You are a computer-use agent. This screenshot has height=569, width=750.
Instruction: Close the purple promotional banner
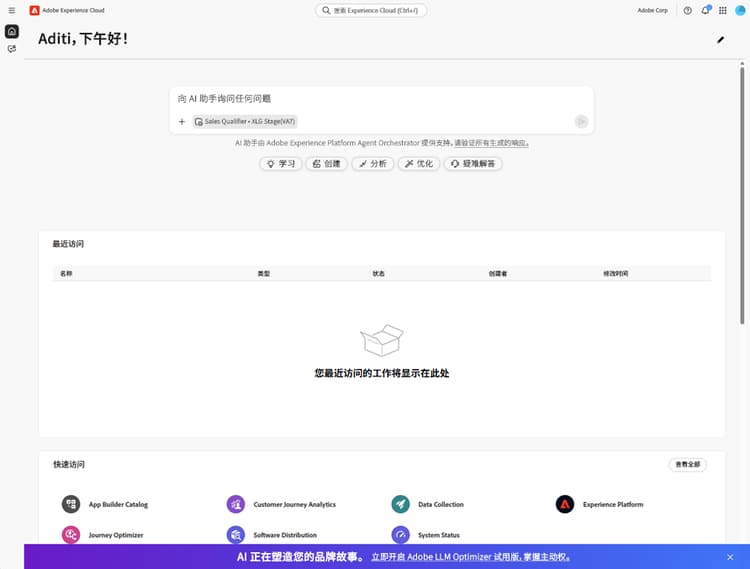730,557
